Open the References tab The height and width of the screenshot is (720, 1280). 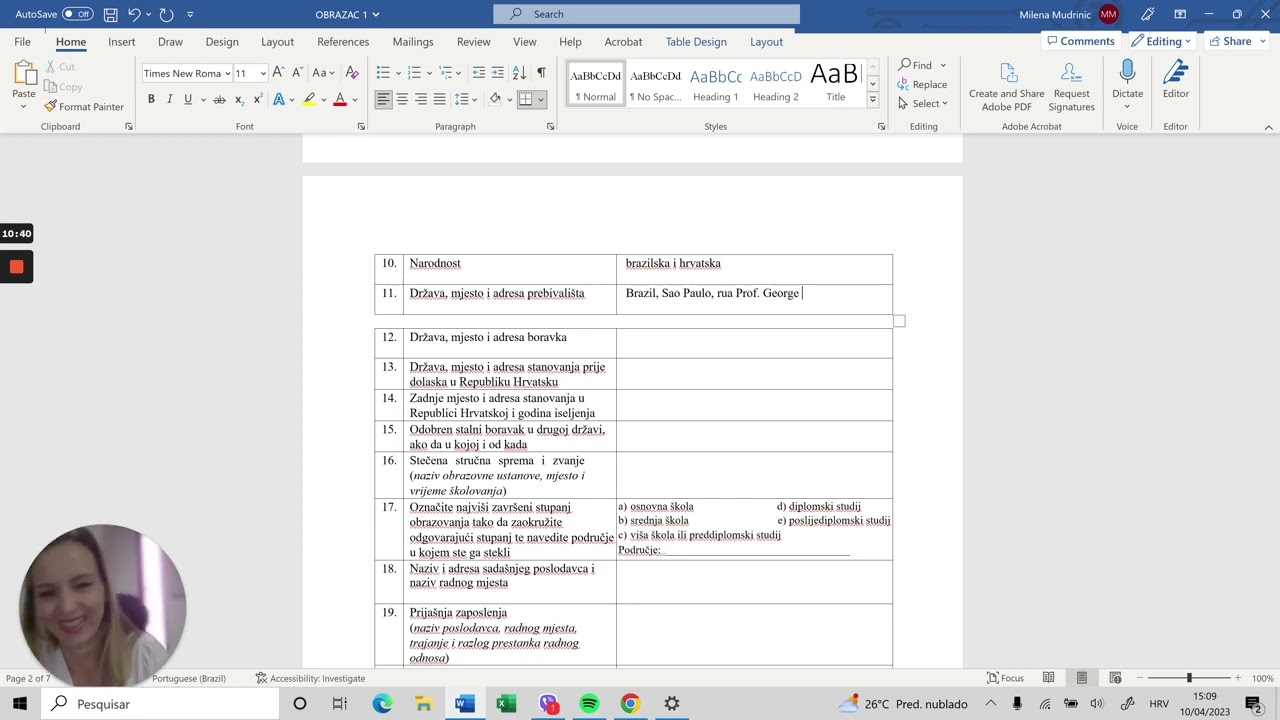coord(343,42)
